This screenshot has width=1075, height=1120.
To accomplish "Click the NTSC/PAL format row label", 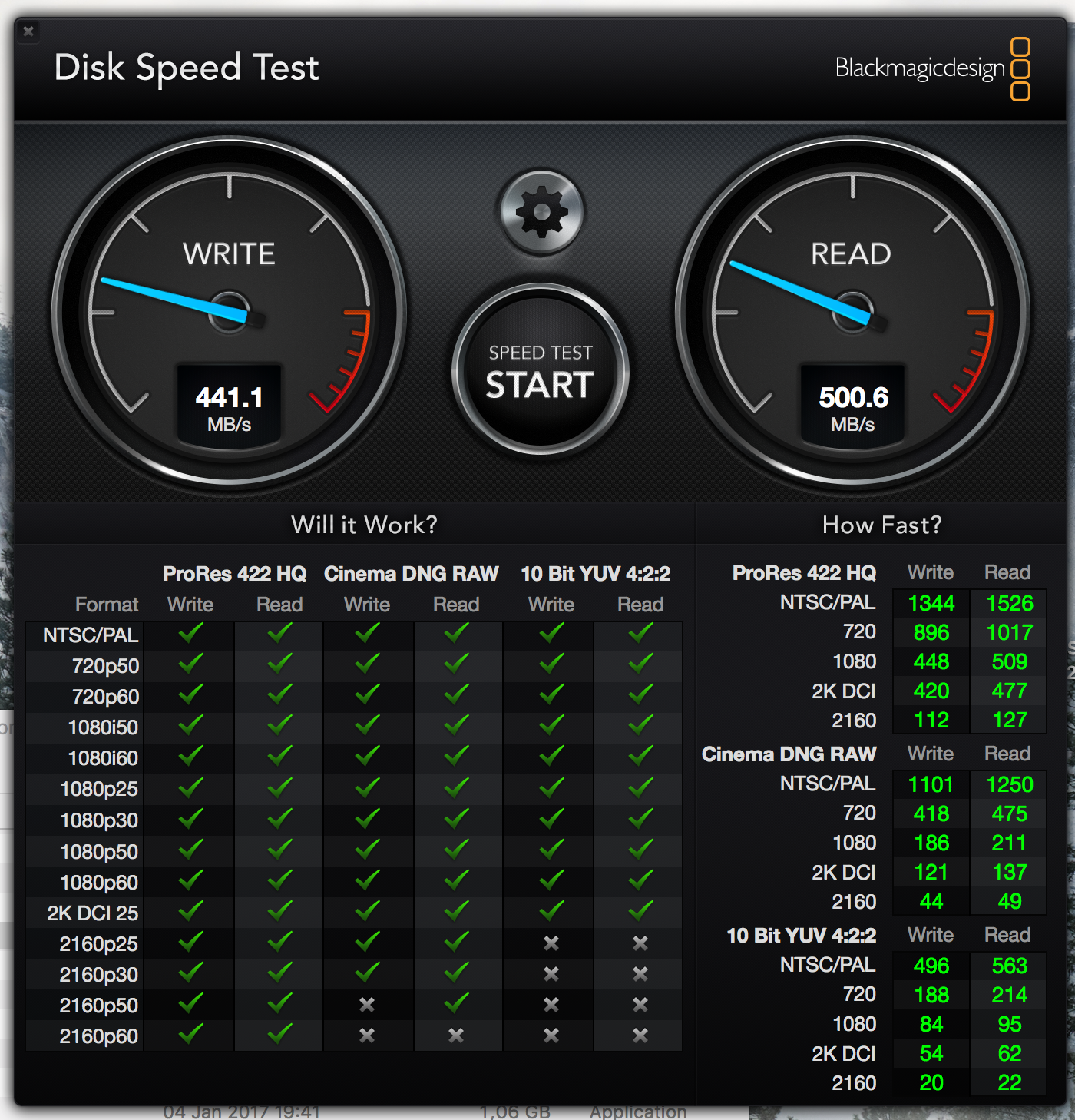I will [91, 635].
